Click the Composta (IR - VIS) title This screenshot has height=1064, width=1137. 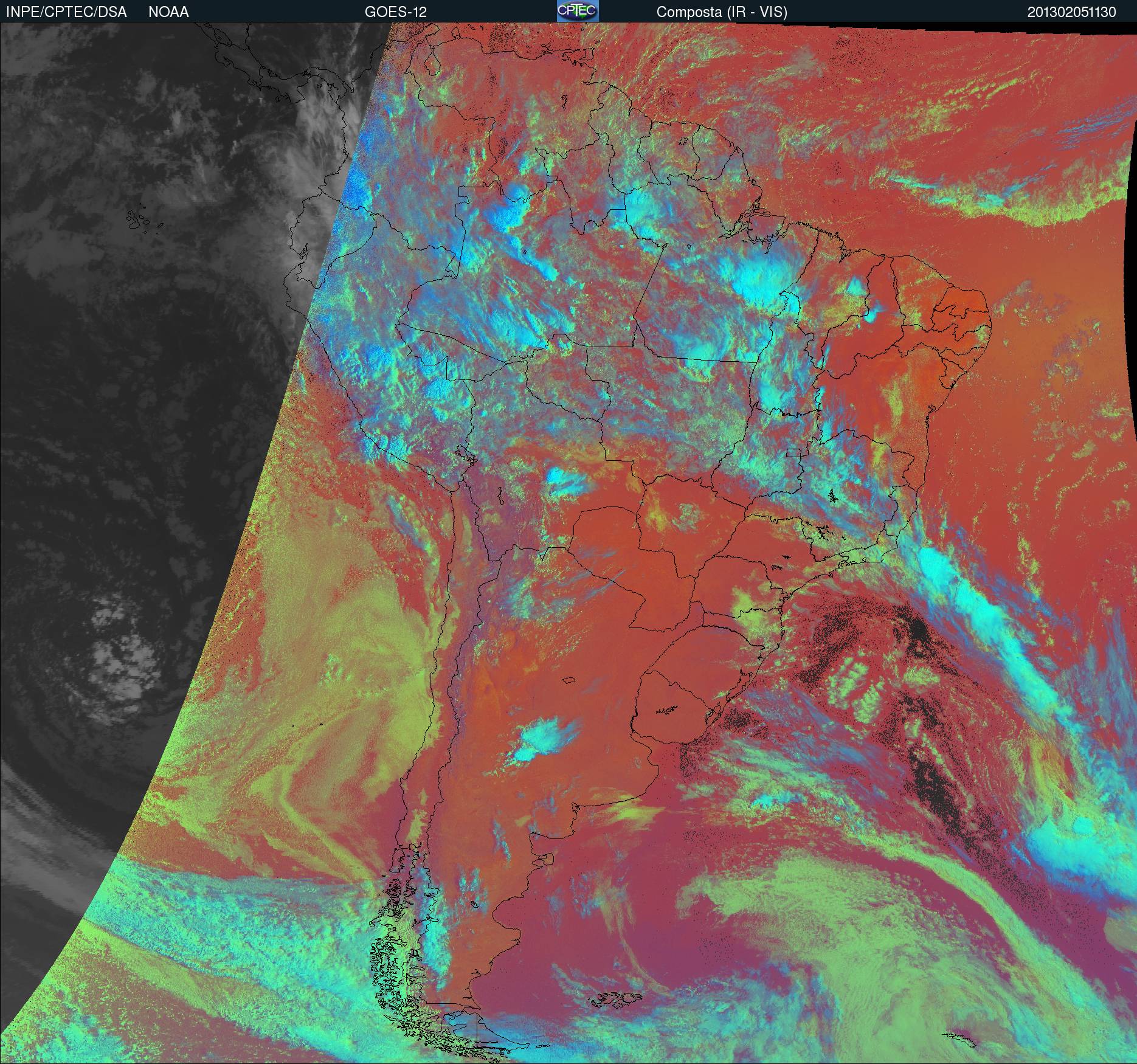click(722, 12)
